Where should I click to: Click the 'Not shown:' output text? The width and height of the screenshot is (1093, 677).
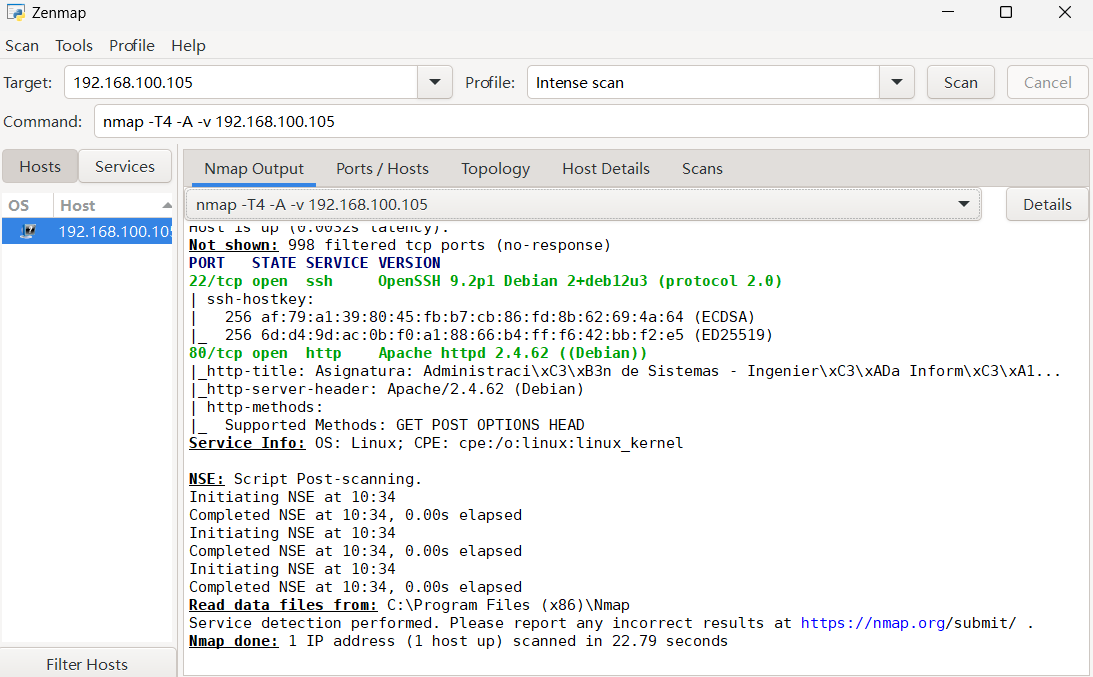(x=234, y=245)
